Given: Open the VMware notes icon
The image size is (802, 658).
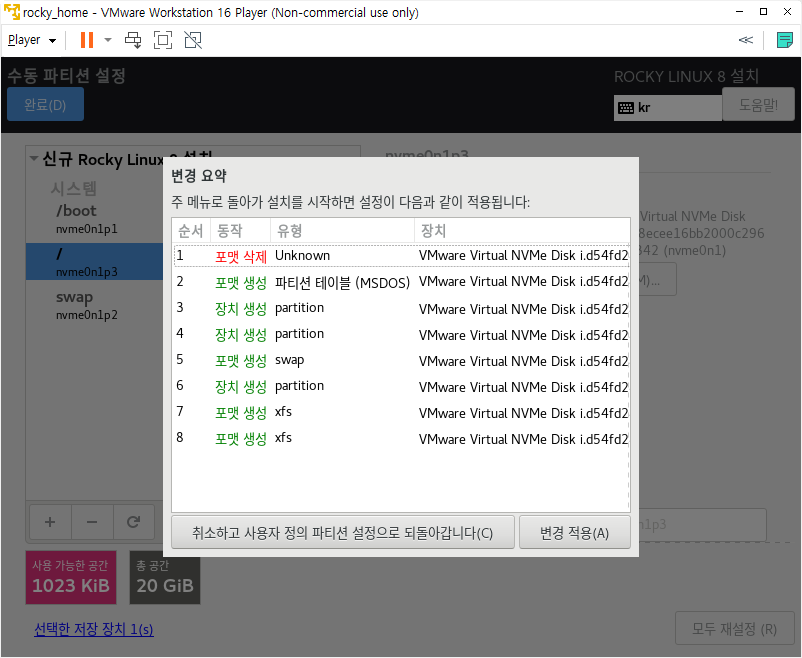Looking at the screenshot, I should tap(784, 40).
